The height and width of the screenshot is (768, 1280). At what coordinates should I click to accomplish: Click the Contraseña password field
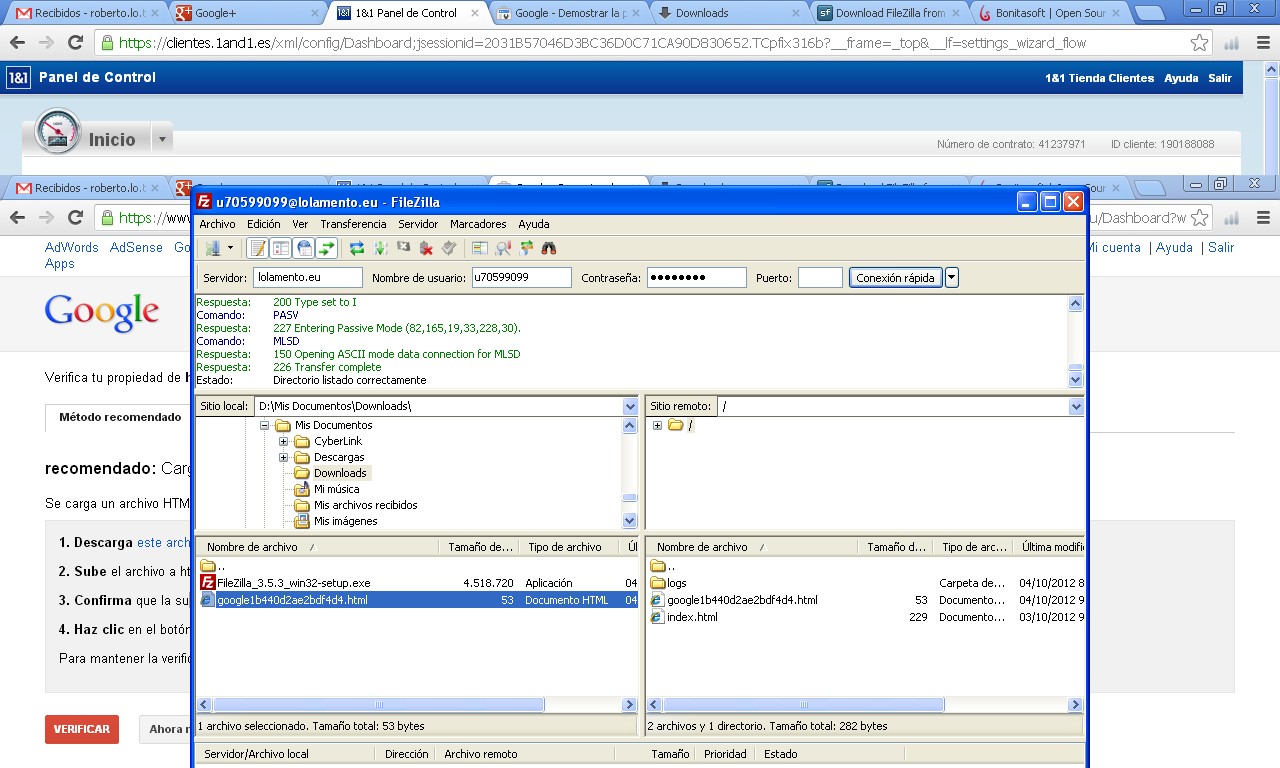point(696,278)
